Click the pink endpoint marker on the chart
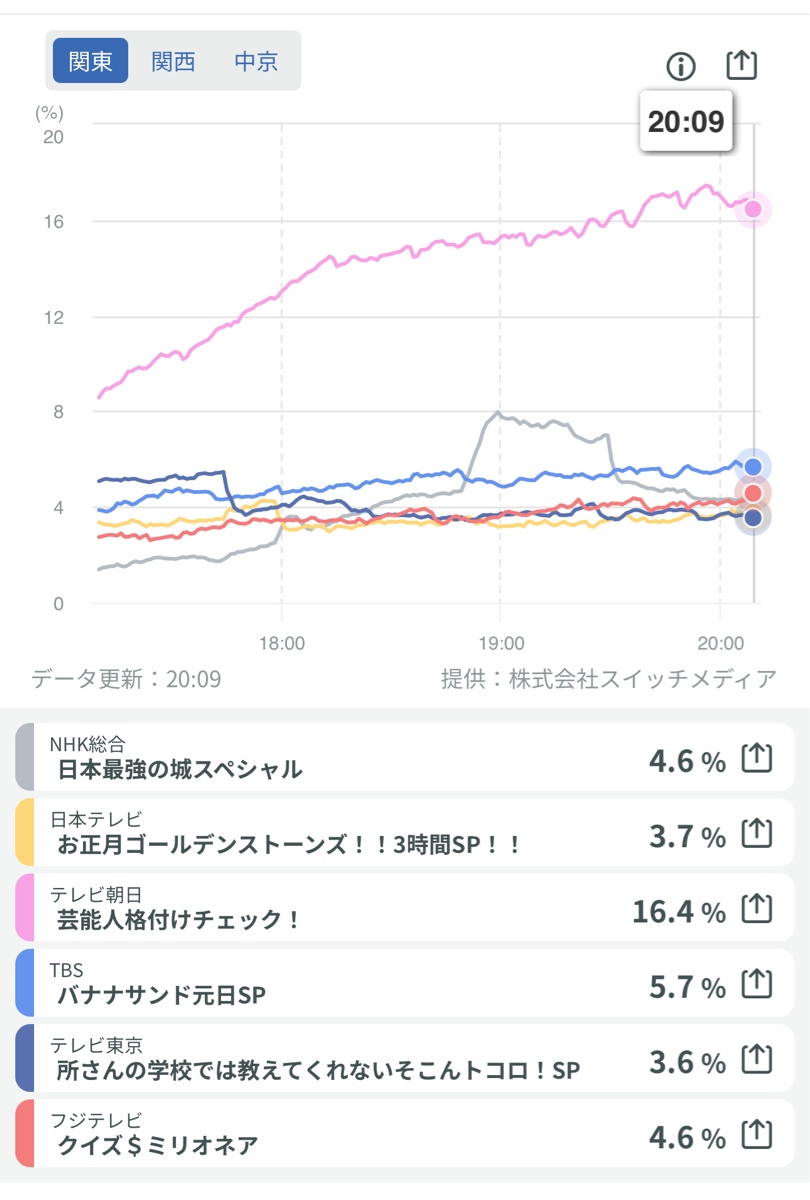810x1200 pixels. [x=751, y=208]
